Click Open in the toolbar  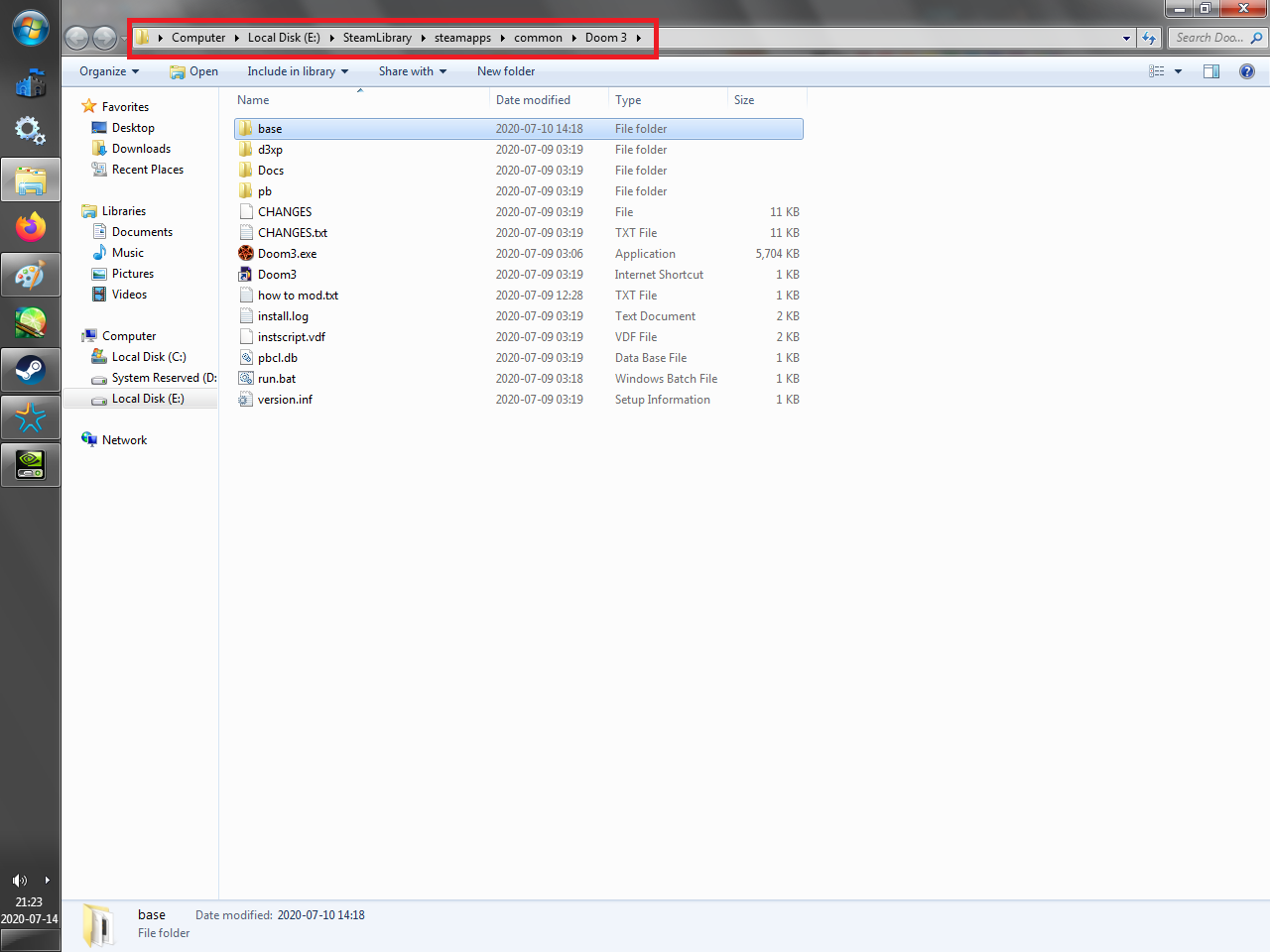coord(194,71)
